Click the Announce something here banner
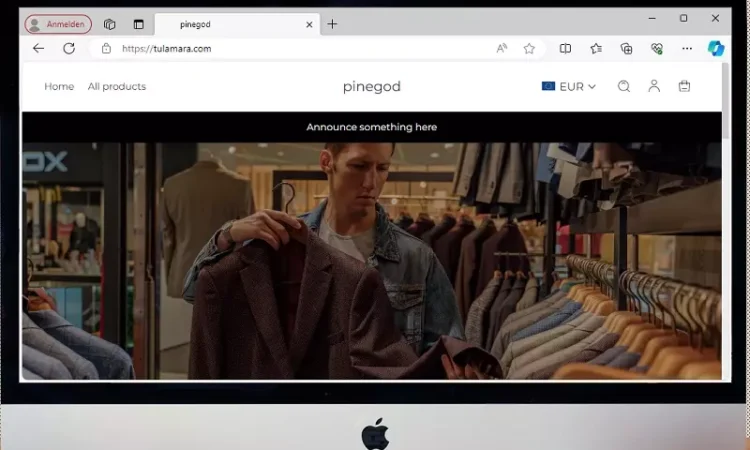 pos(372,127)
